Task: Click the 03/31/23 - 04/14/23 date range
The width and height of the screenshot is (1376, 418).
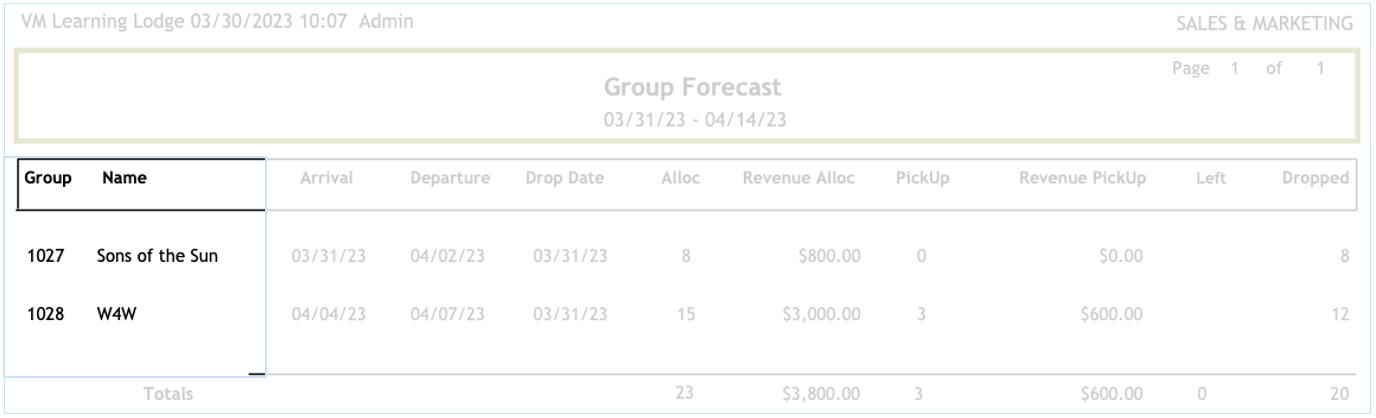Action: coord(684,120)
